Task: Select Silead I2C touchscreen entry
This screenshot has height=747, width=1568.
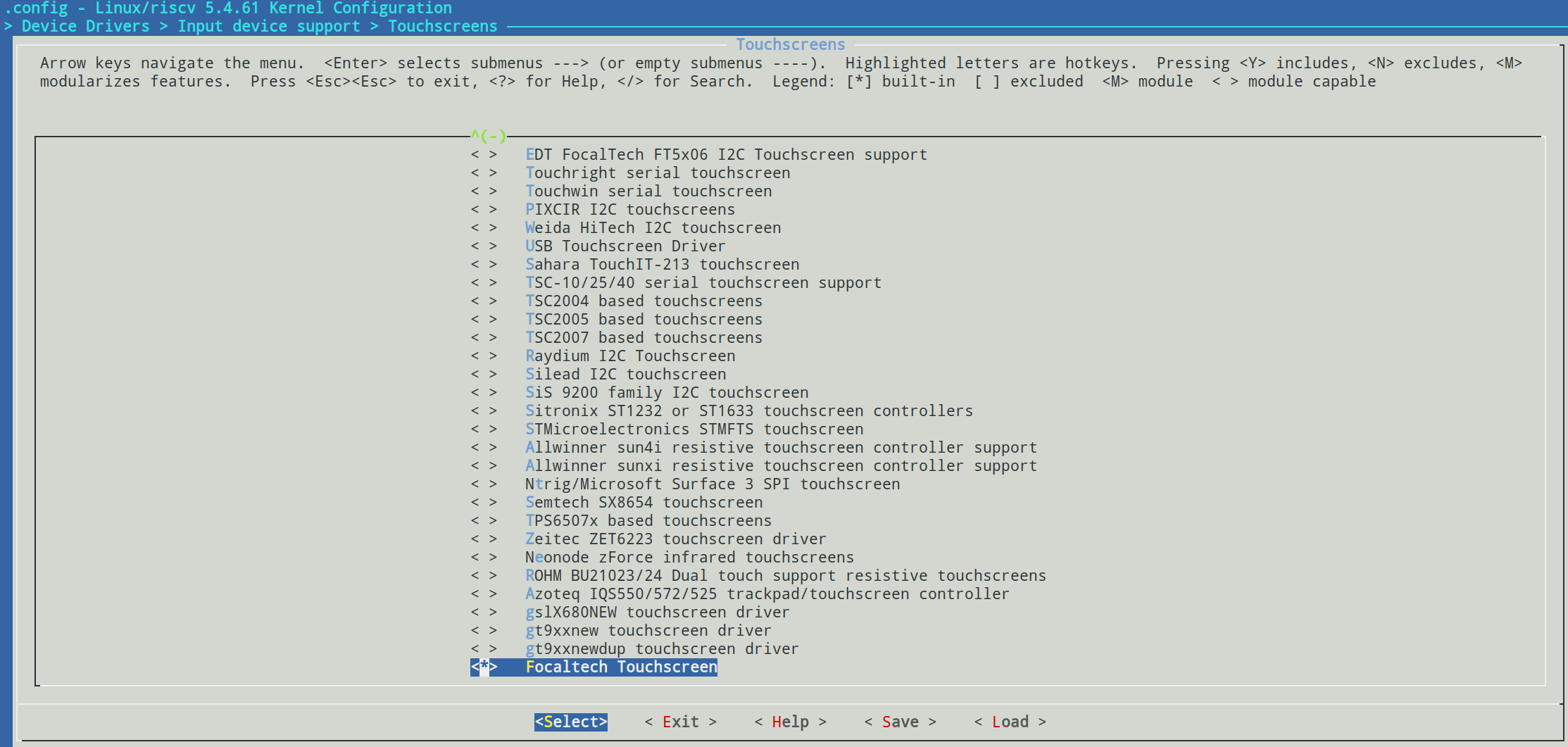Action: [625, 375]
